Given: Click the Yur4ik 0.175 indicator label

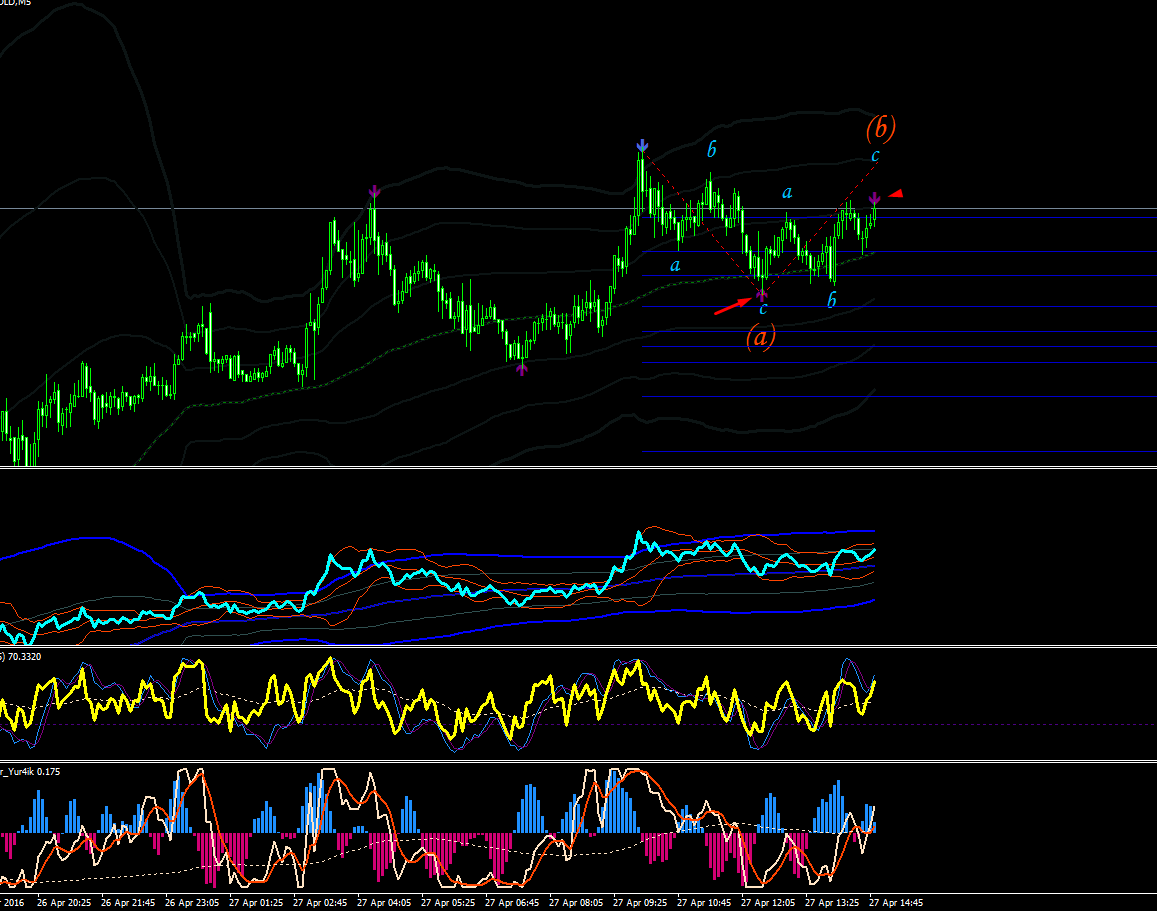Looking at the screenshot, I should (30, 772).
